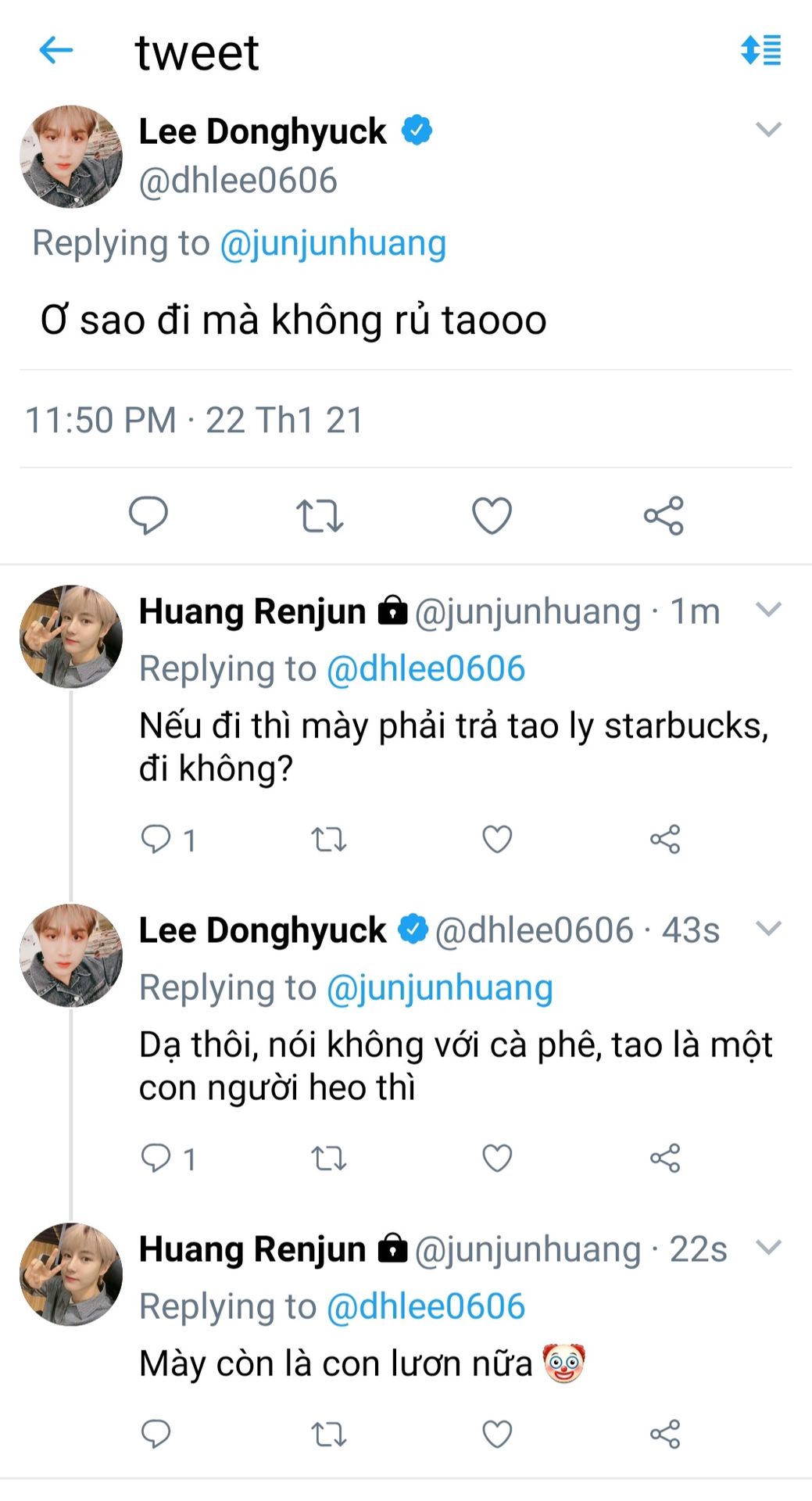Tap the back arrow icon
The image size is (812, 1501).
(x=56, y=51)
